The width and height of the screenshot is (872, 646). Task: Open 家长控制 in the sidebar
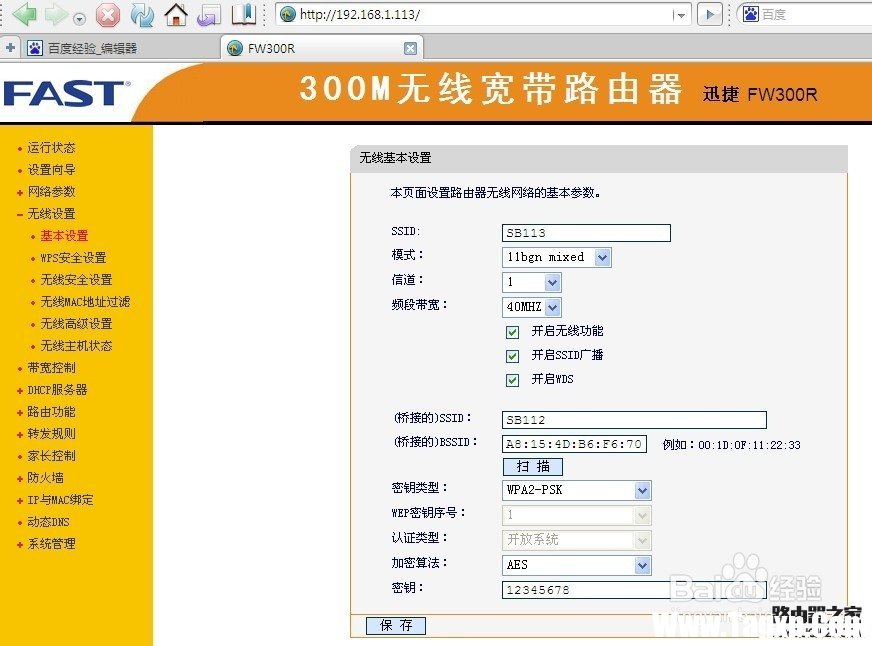point(51,456)
